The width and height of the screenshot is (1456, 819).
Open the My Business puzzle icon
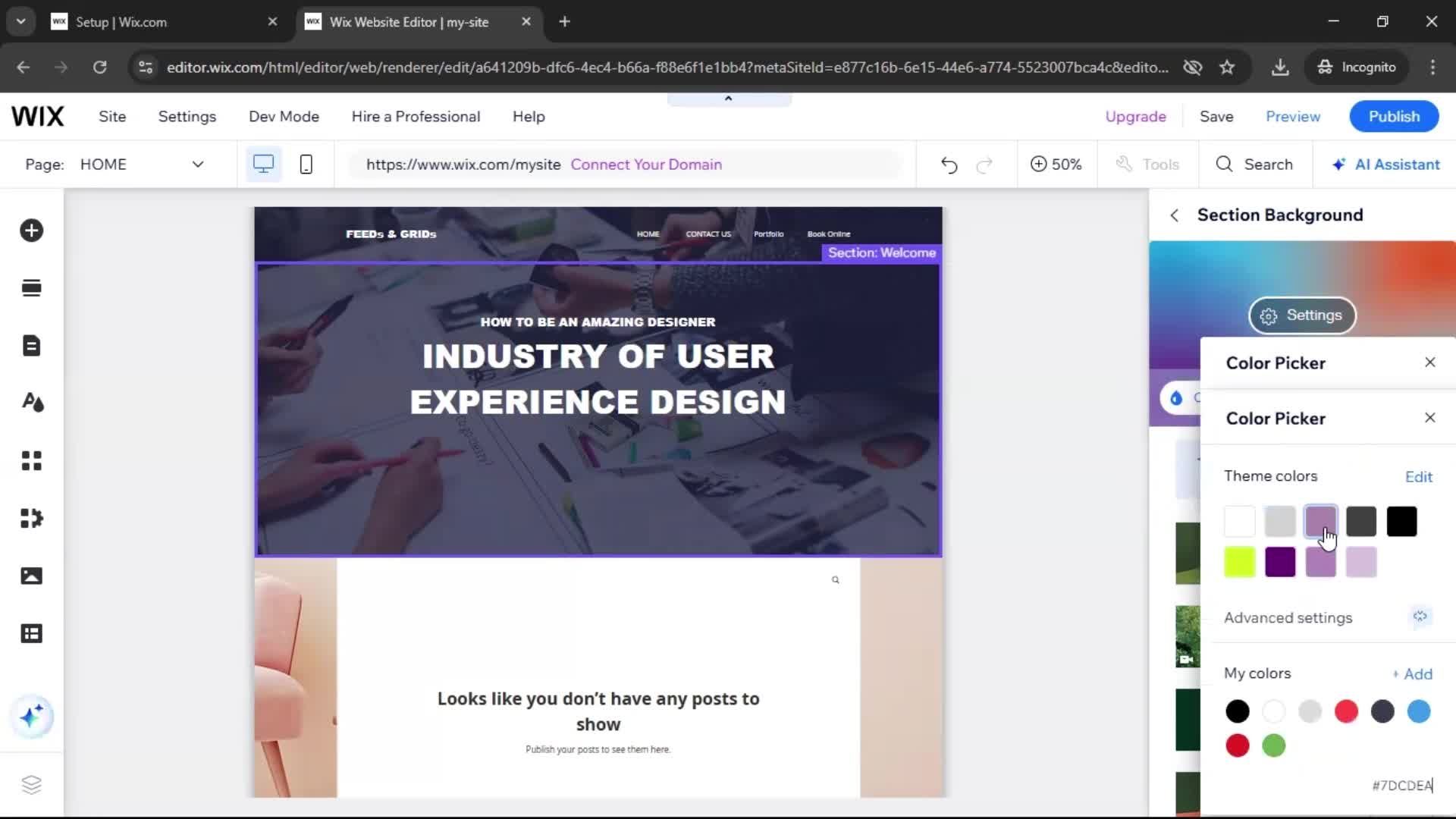pyautogui.click(x=31, y=518)
